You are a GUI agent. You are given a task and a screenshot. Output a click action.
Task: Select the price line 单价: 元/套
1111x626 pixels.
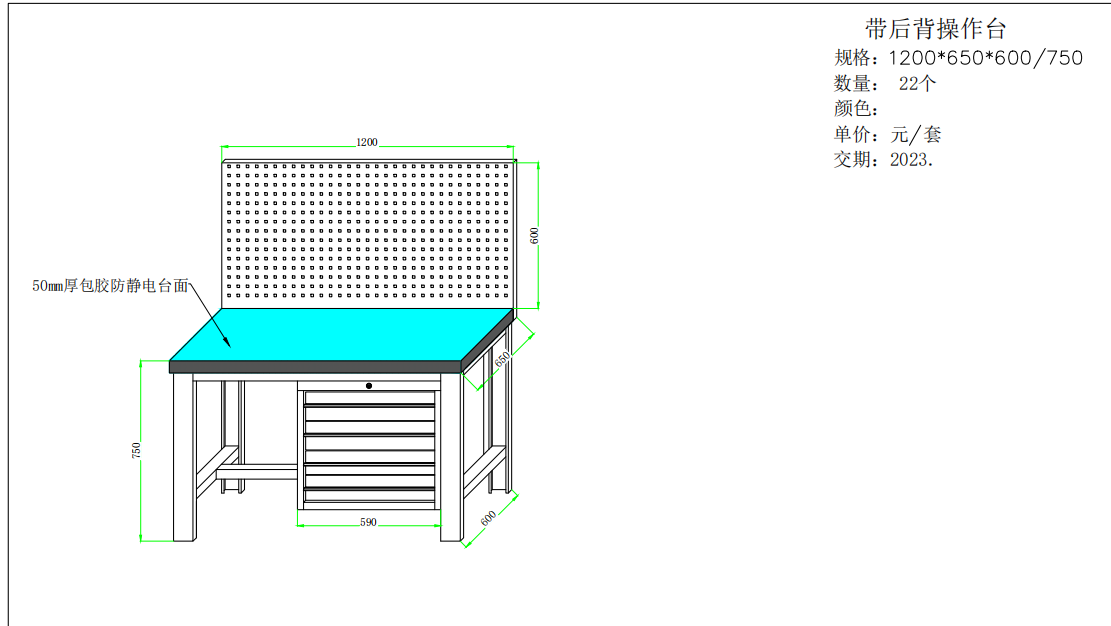pyautogui.click(x=888, y=134)
